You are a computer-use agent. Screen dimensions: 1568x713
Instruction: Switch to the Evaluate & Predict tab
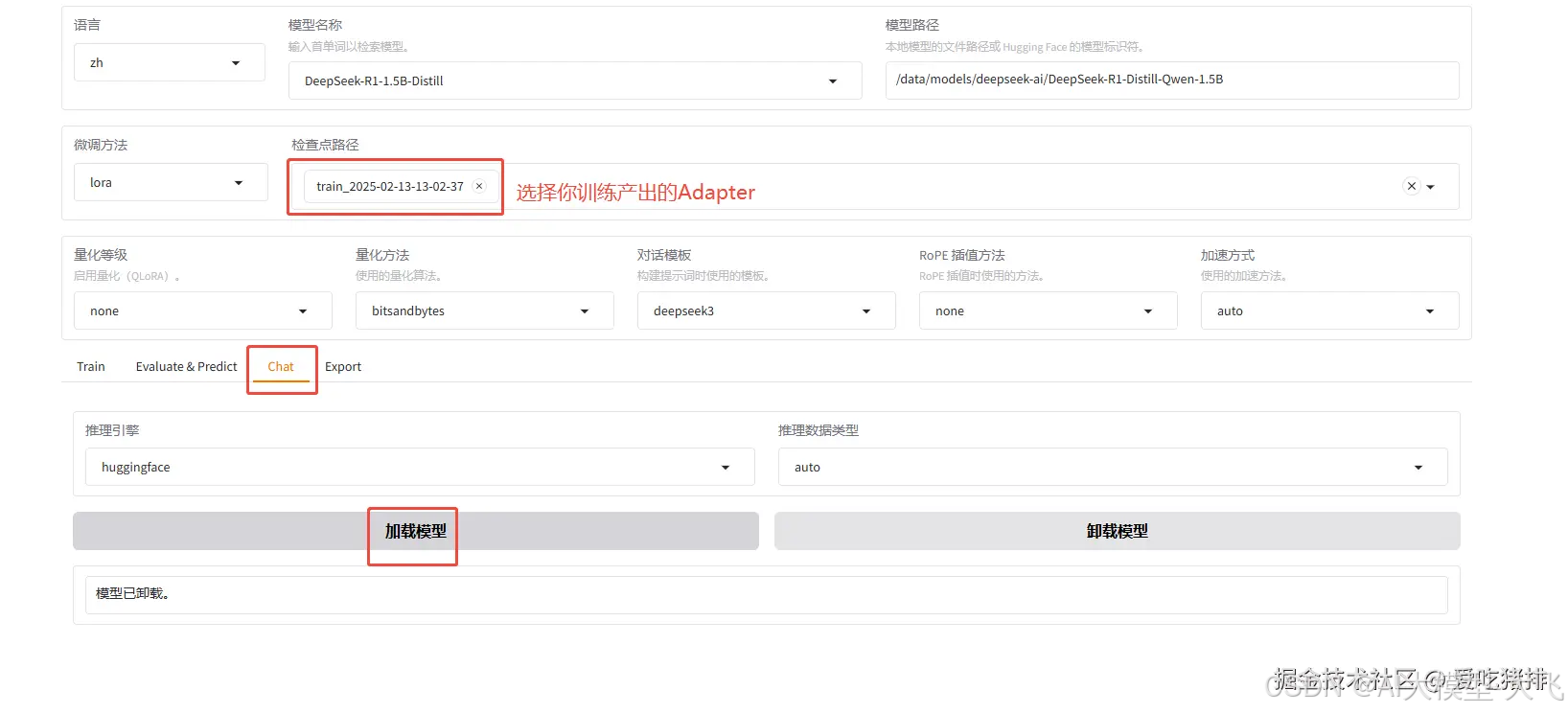pyautogui.click(x=186, y=366)
